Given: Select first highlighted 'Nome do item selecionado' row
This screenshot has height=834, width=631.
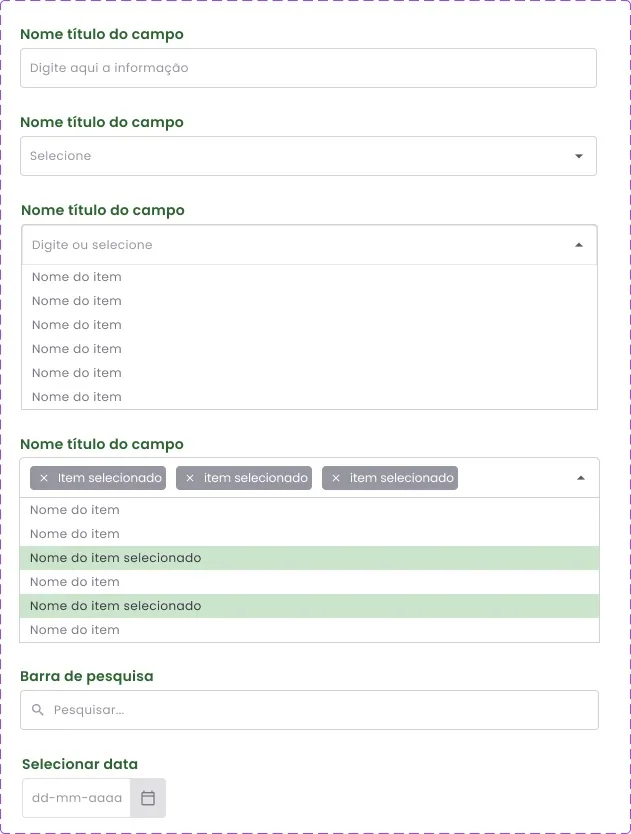Looking at the screenshot, I should [x=309, y=558].
